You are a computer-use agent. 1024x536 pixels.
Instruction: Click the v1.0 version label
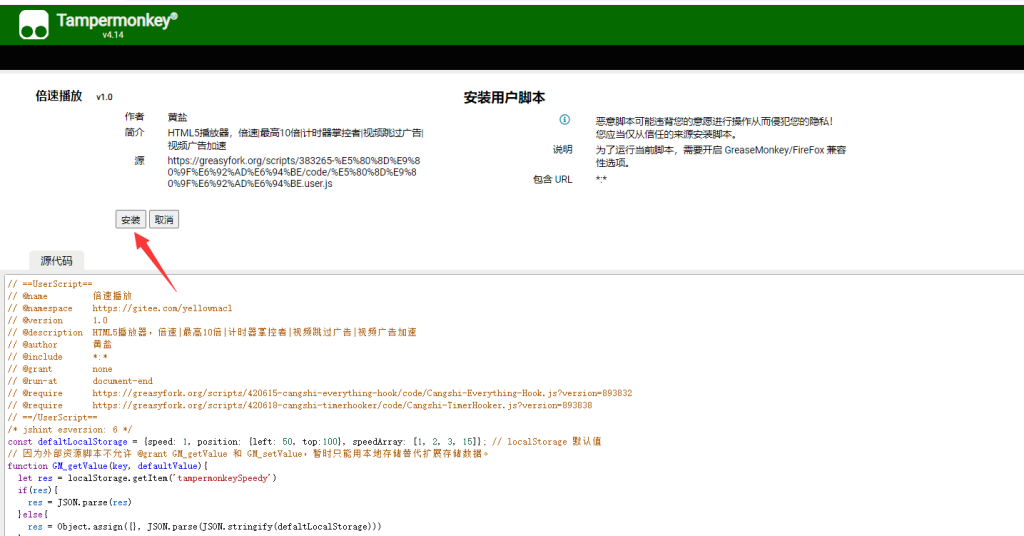point(104,97)
